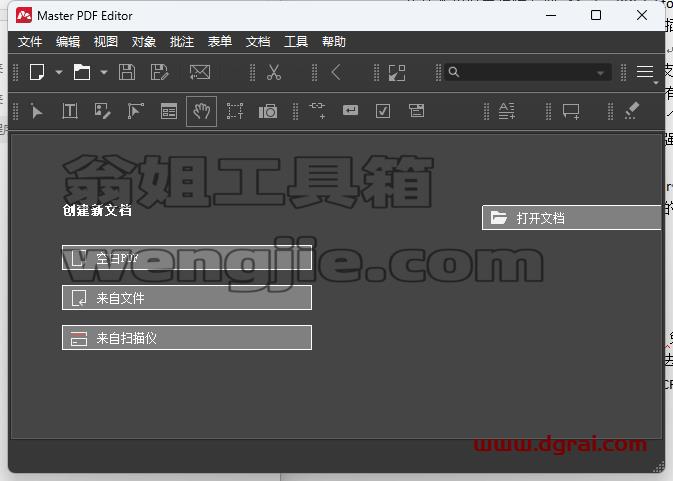The height and width of the screenshot is (481, 673).
Task: Click the Snapshot camera tool
Action: coord(268,112)
